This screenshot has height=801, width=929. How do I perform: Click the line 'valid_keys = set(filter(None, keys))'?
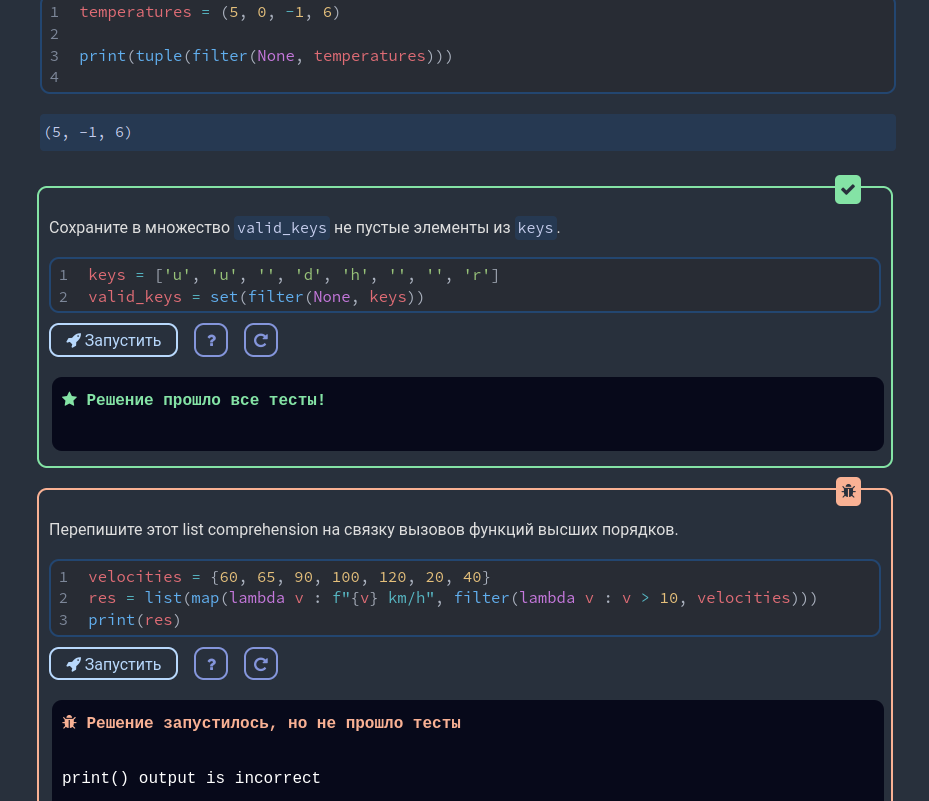click(256, 297)
